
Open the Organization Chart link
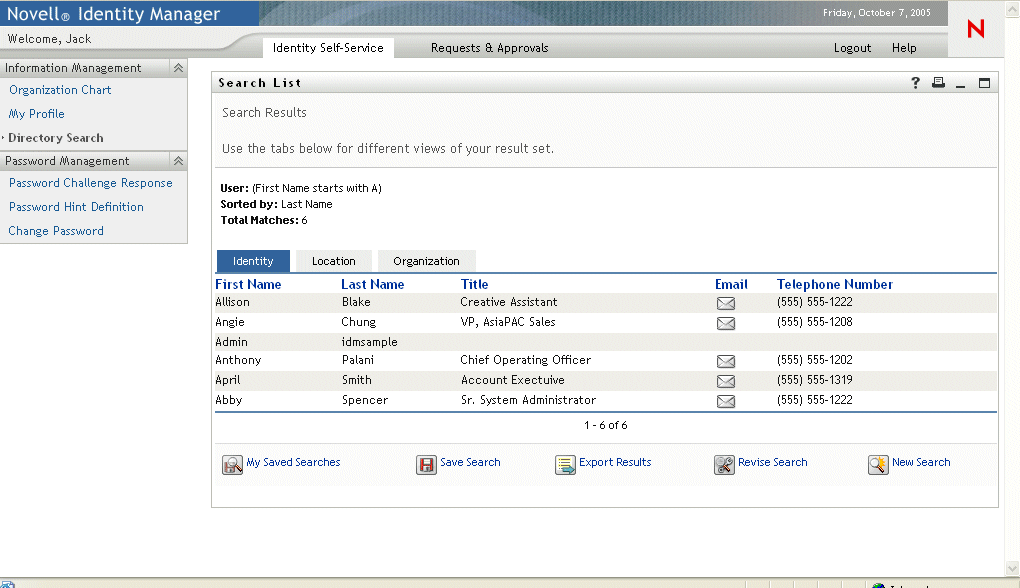click(x=60, y=90)
